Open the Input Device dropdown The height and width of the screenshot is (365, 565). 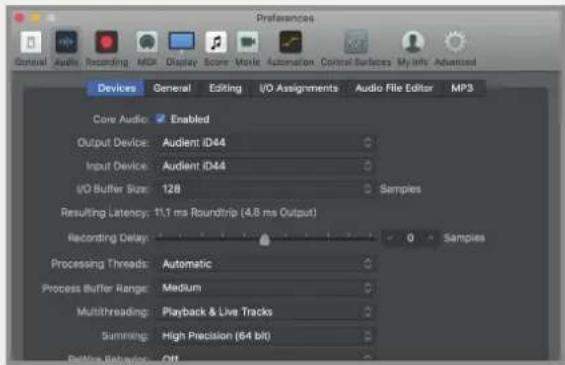coord(266,166)
